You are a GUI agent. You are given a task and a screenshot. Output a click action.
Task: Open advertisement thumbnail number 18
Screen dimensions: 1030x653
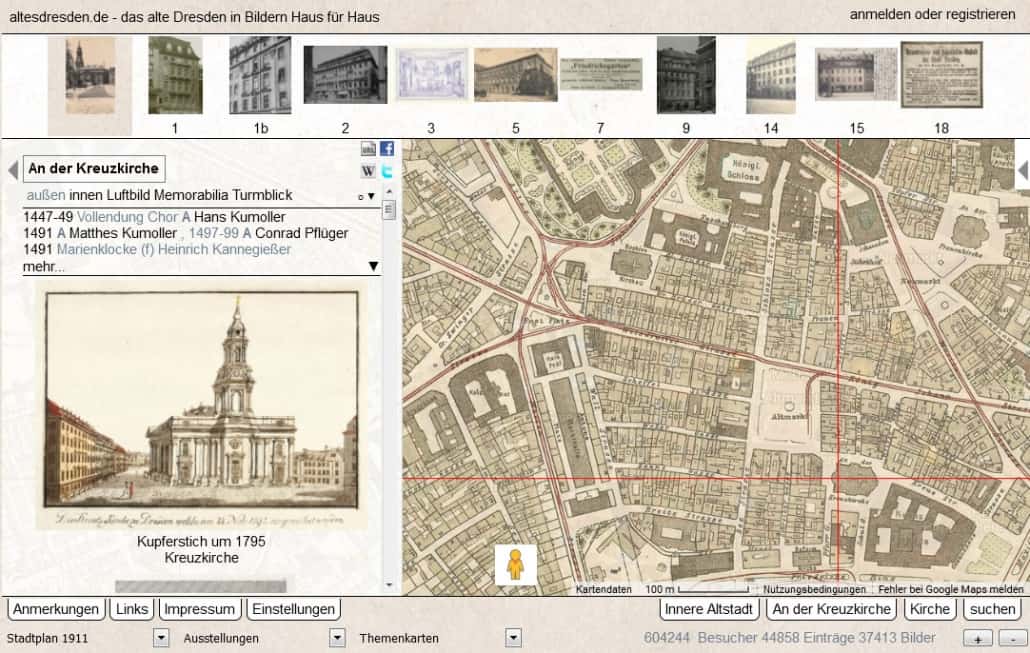[941, 74]
